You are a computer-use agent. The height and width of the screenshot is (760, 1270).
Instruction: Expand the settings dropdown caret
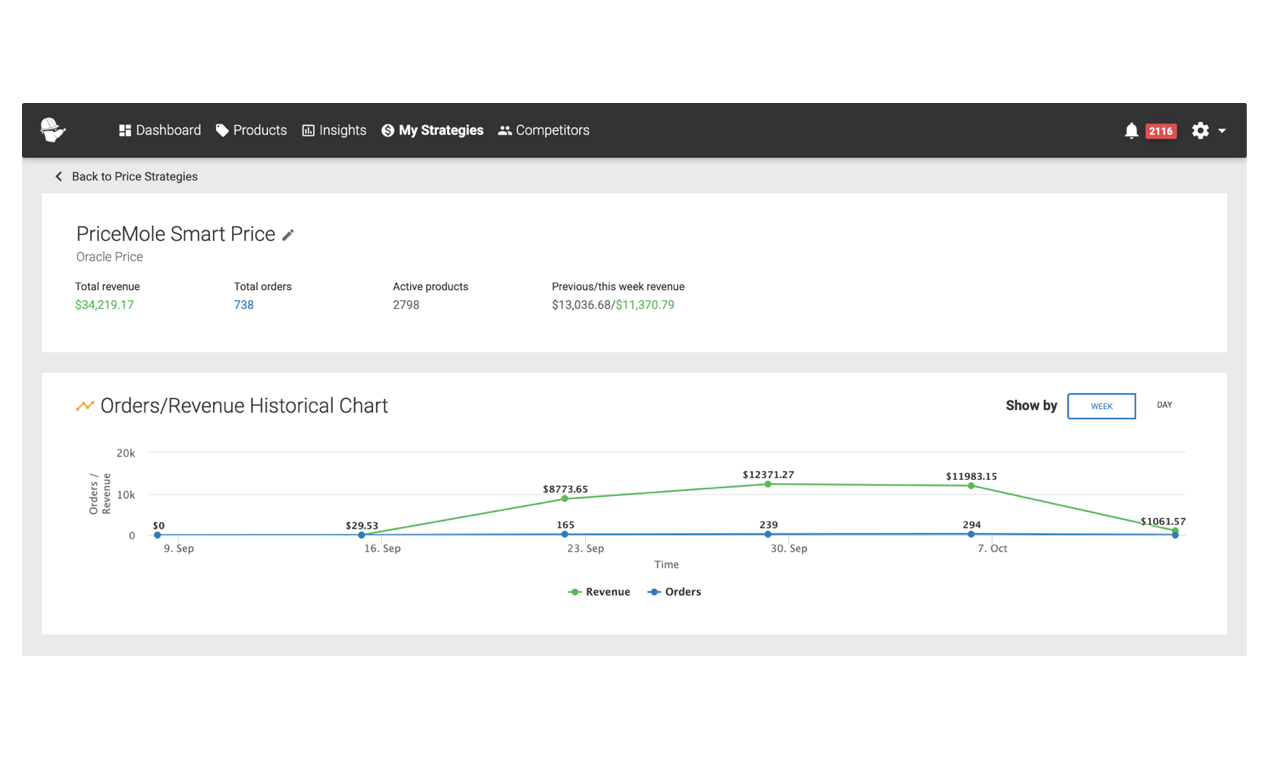point(1222,131)
